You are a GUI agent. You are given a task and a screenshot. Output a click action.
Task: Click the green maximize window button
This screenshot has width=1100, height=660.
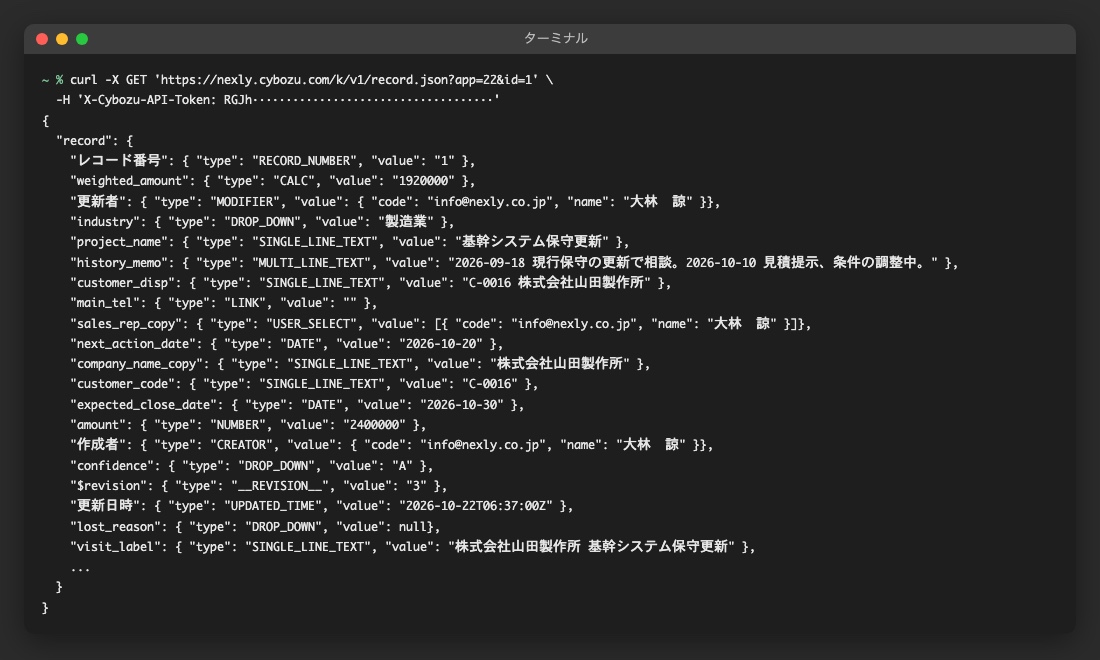(x=82, y=39)
